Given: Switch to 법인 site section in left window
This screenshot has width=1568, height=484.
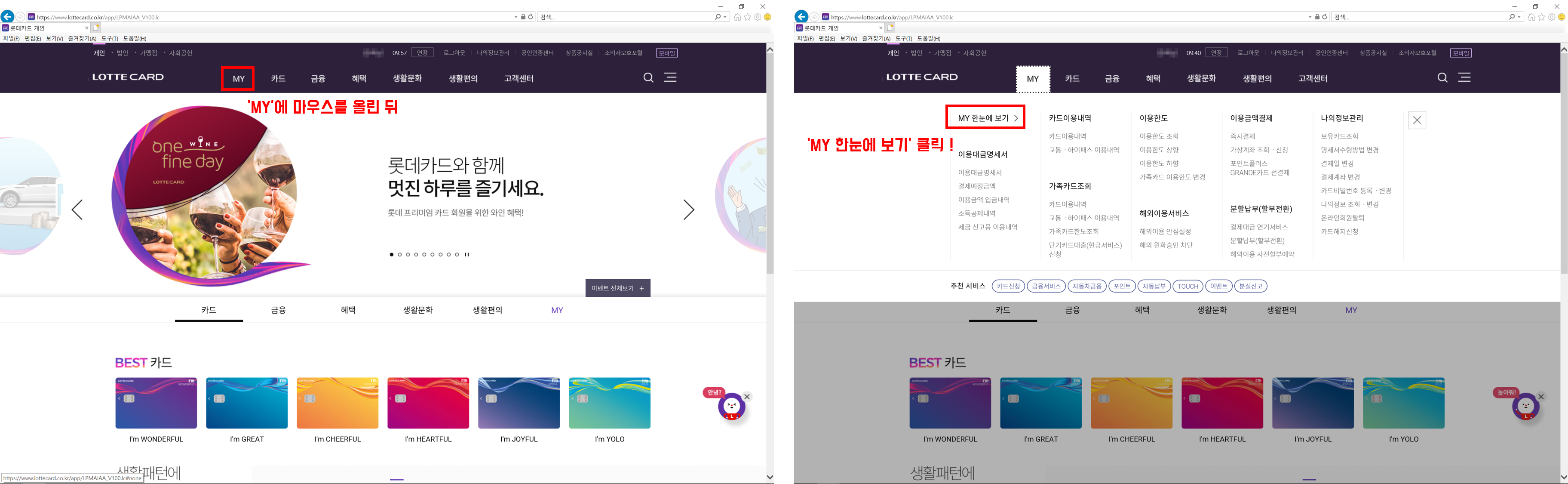Looking at the screenshot, I should point(123,53).
